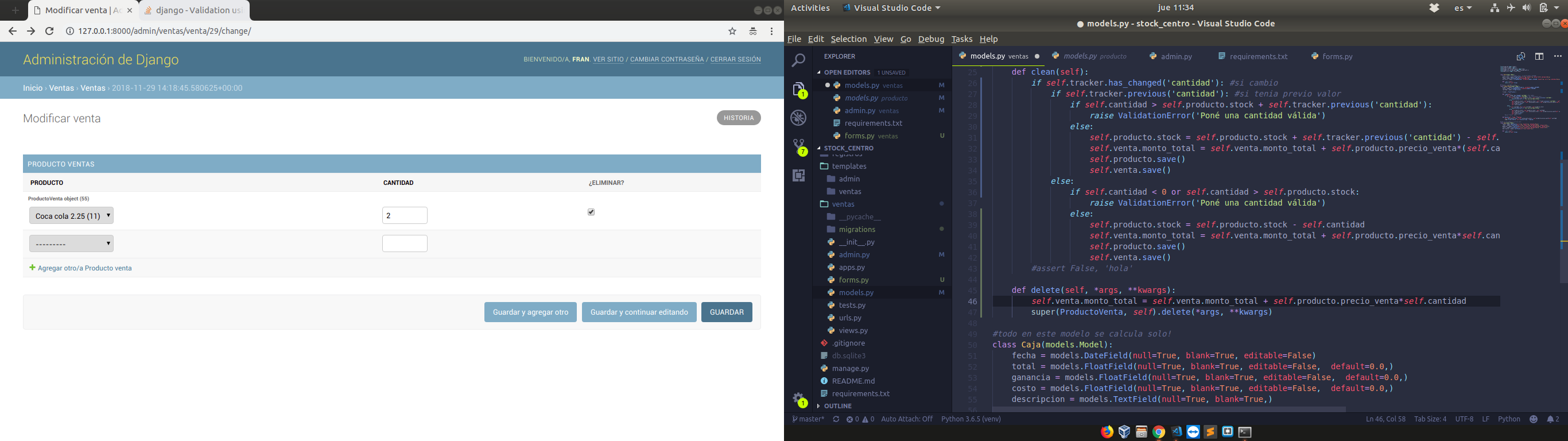
Task: Open the empty product dropdown in second row
Action: [71, 243]
